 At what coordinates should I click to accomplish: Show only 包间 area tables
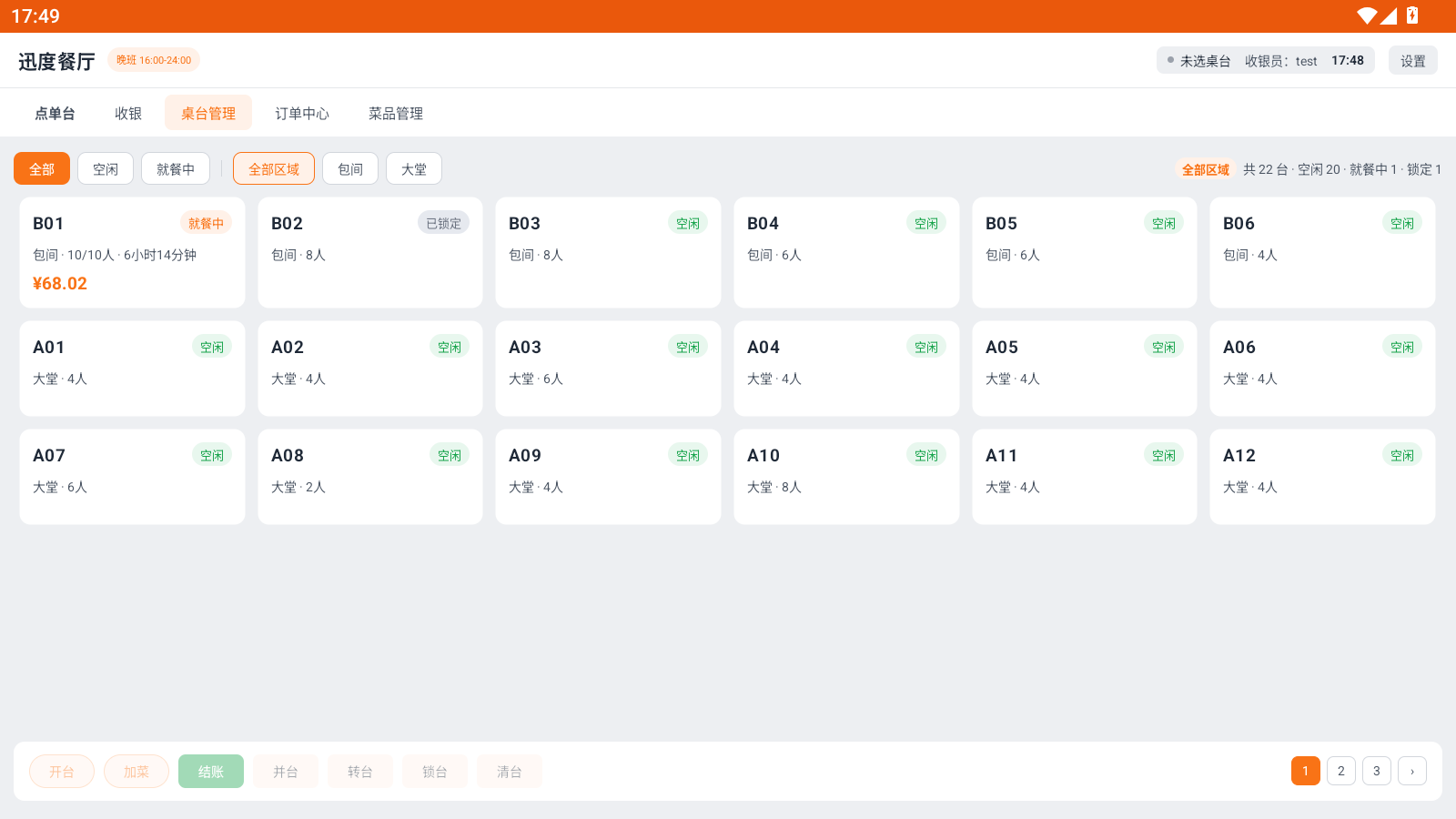pyautogui.click(x=350, y=169)
